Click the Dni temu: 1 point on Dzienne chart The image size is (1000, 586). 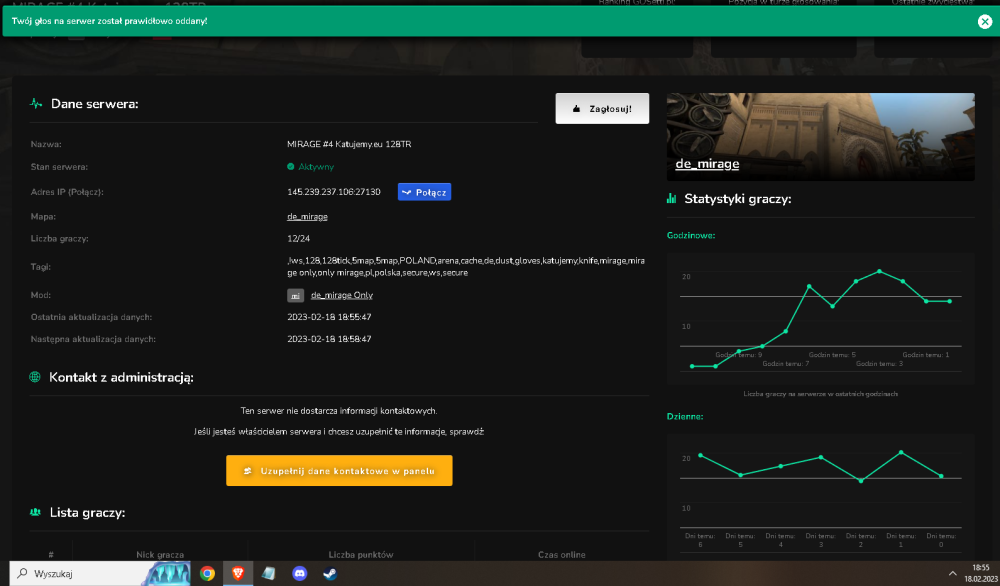point(901,452)
